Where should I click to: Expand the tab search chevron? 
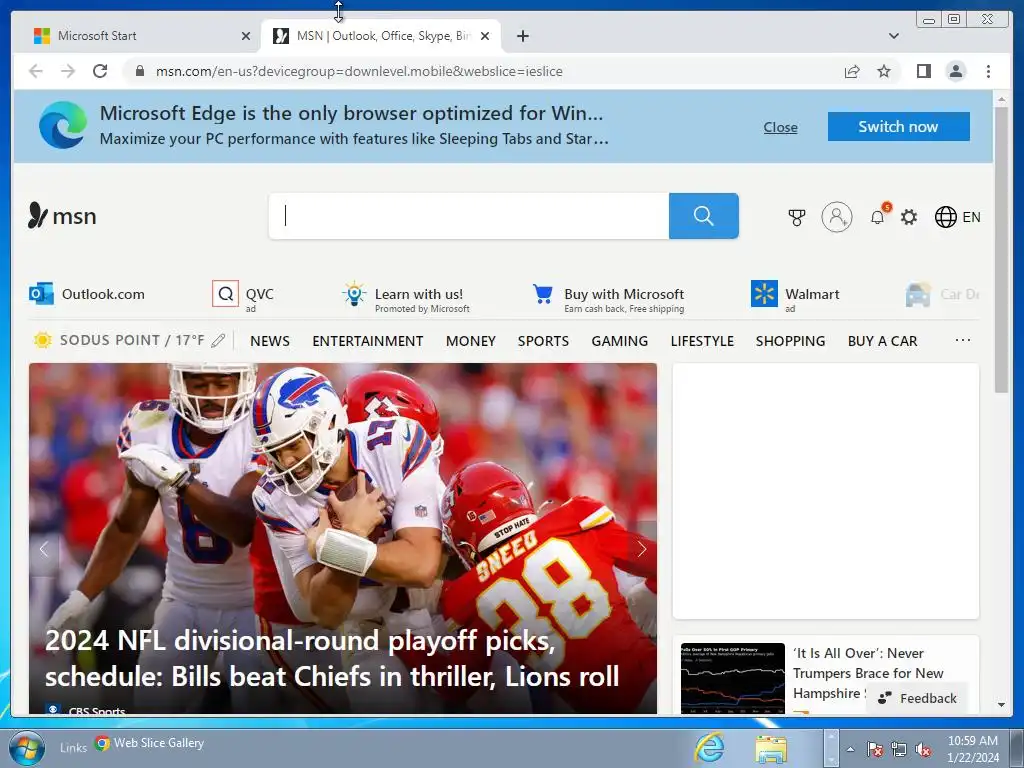(894, 36)
